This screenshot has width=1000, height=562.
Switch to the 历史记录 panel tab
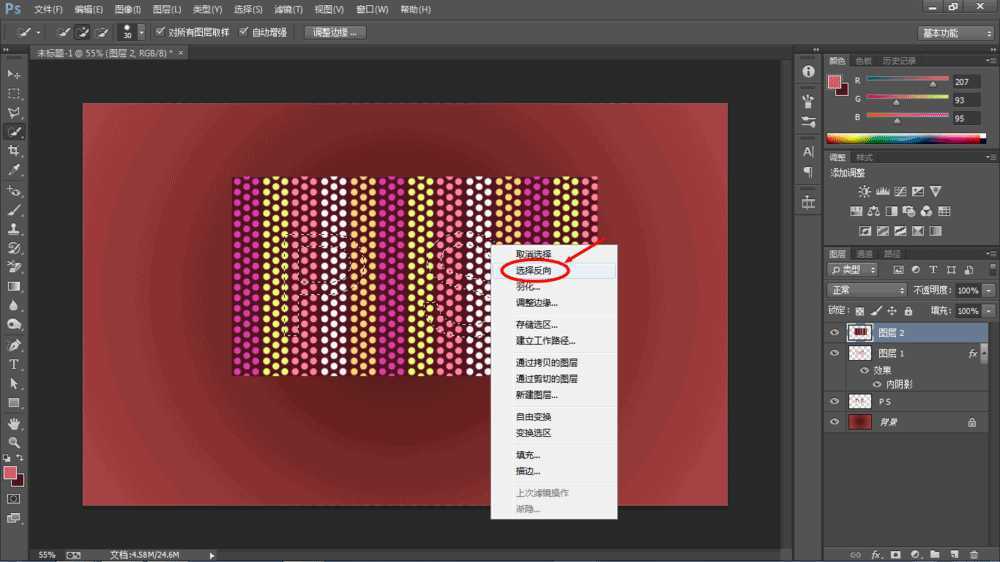900,61
